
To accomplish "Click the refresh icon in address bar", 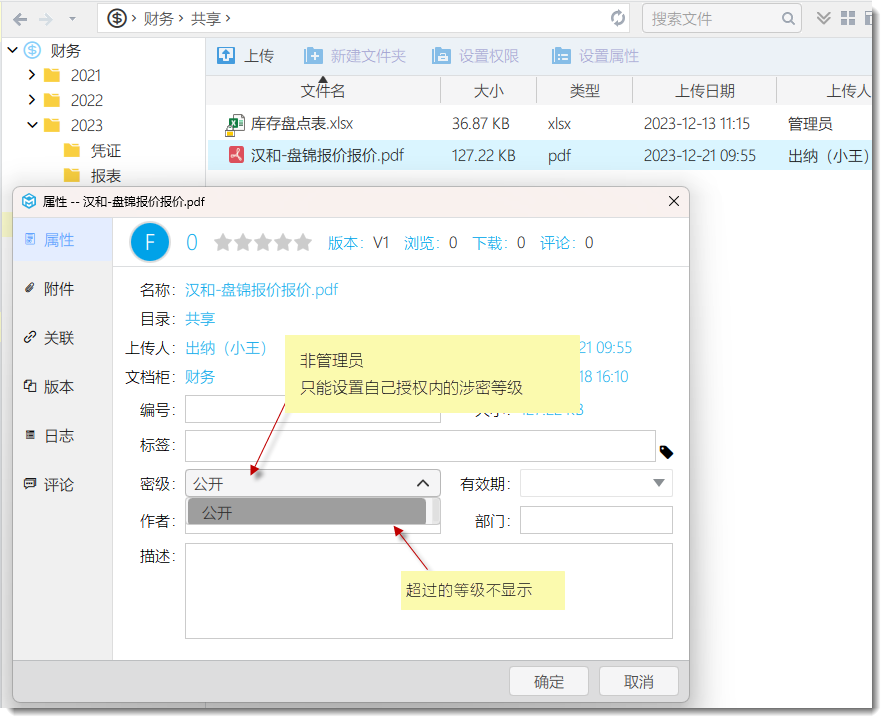I will [x=618, y=18].
